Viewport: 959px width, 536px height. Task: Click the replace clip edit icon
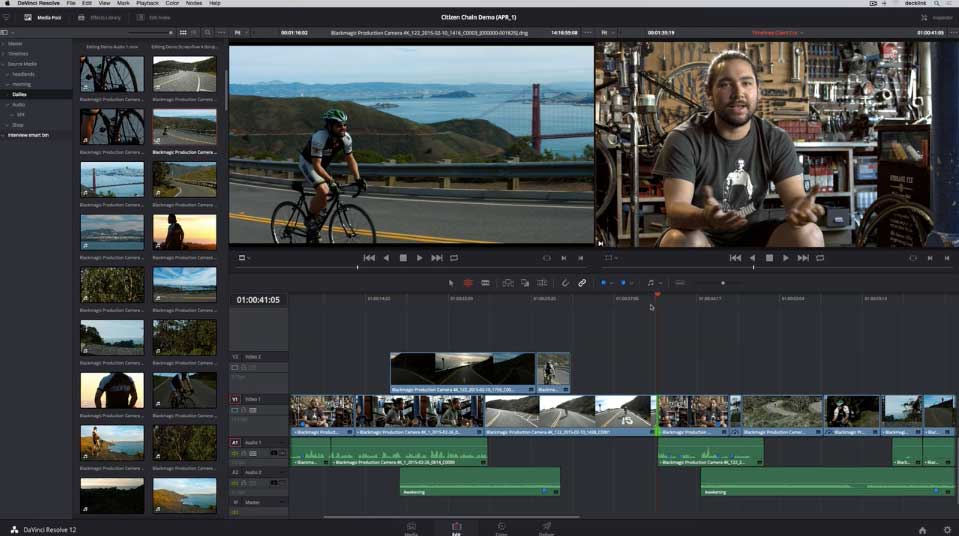(542, 283)
